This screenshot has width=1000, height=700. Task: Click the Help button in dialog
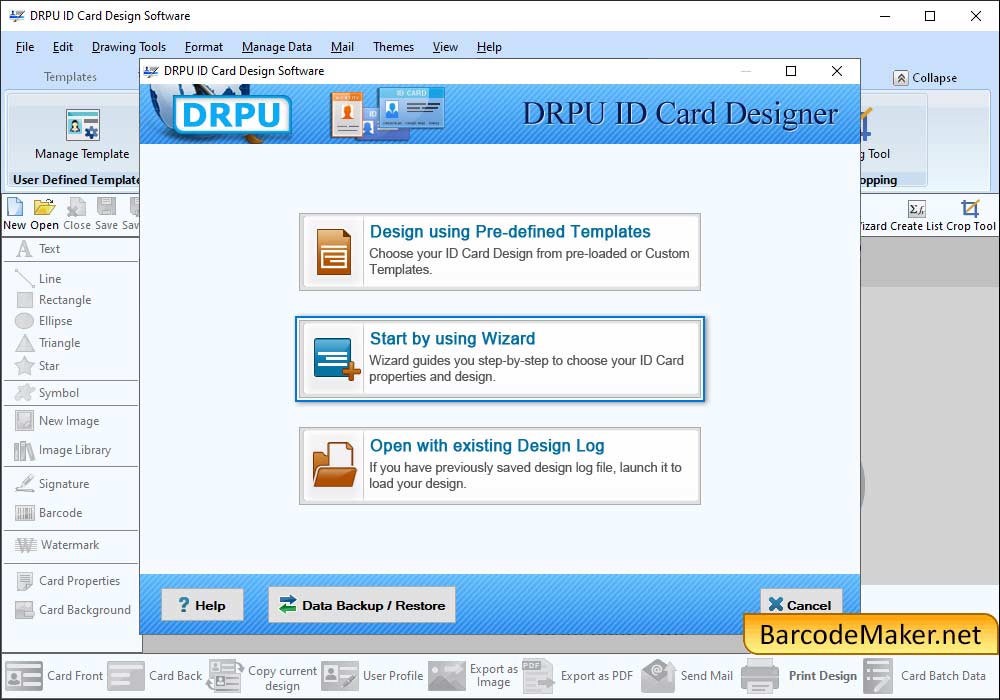pos(202,605)
